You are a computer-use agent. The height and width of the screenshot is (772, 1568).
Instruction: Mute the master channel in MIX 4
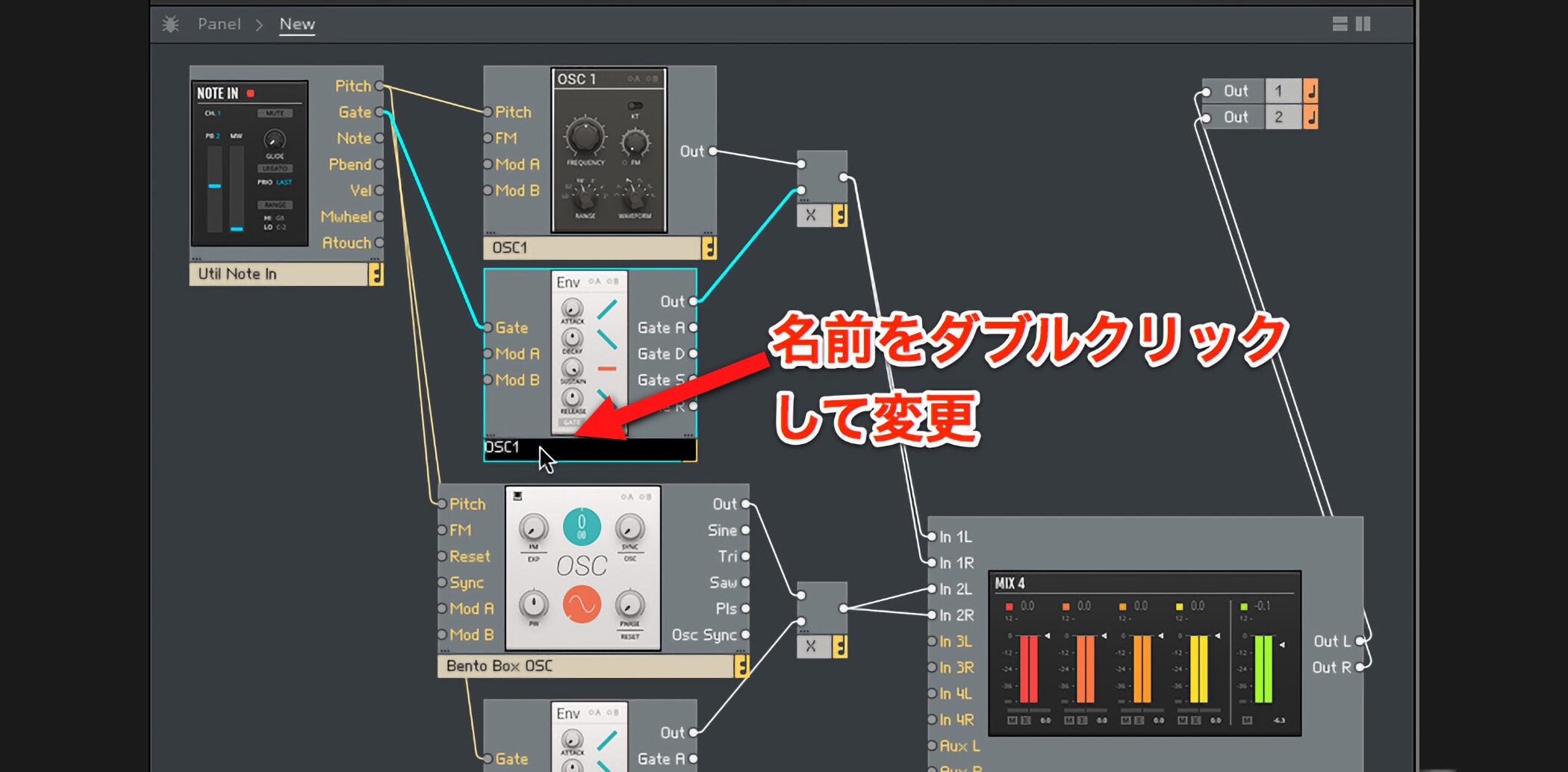pos(1247,720)
